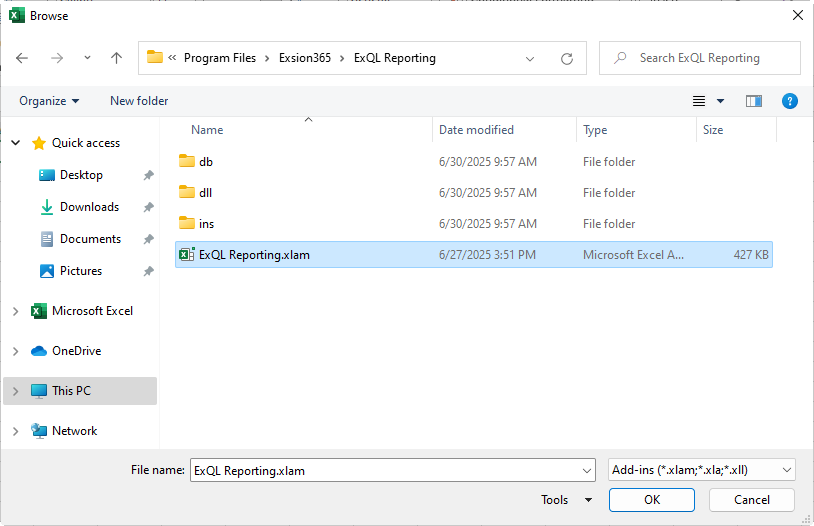The image size is (814, 526).
Task: Open the Add-ins file type dropdown
Action: [702, 470]
